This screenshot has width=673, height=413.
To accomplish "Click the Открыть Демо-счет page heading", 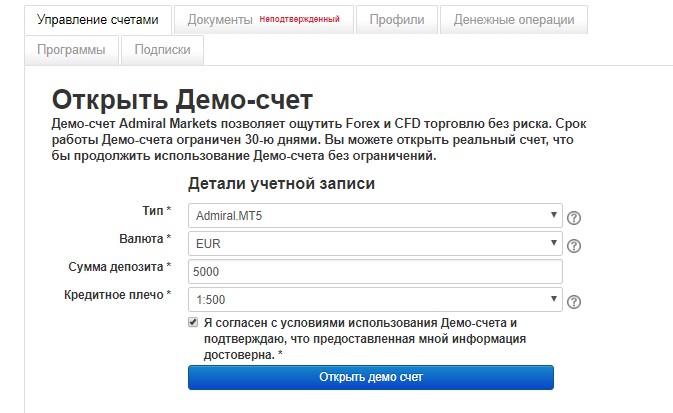I will 182,100.
